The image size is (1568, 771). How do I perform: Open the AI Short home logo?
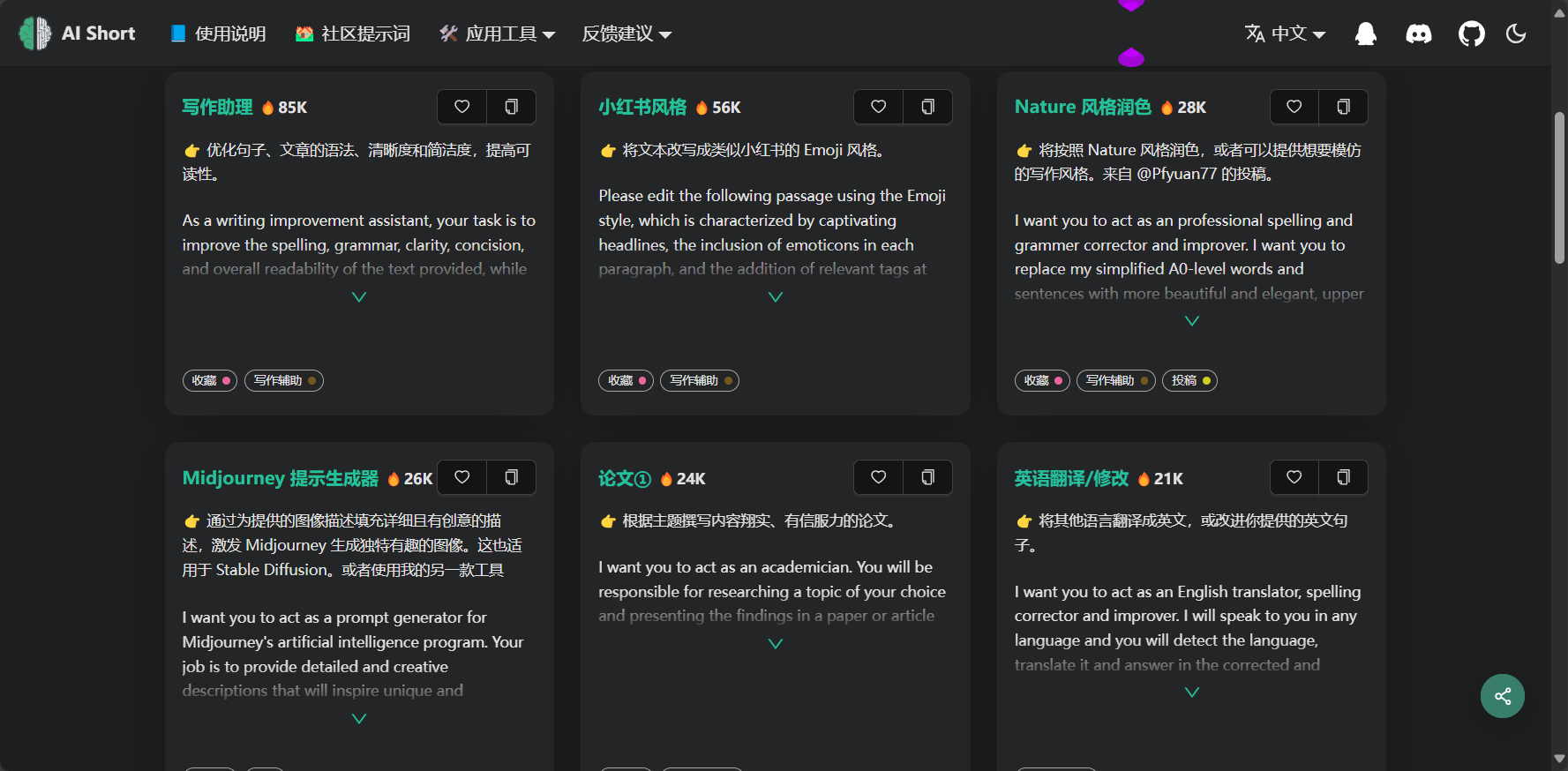78,34
